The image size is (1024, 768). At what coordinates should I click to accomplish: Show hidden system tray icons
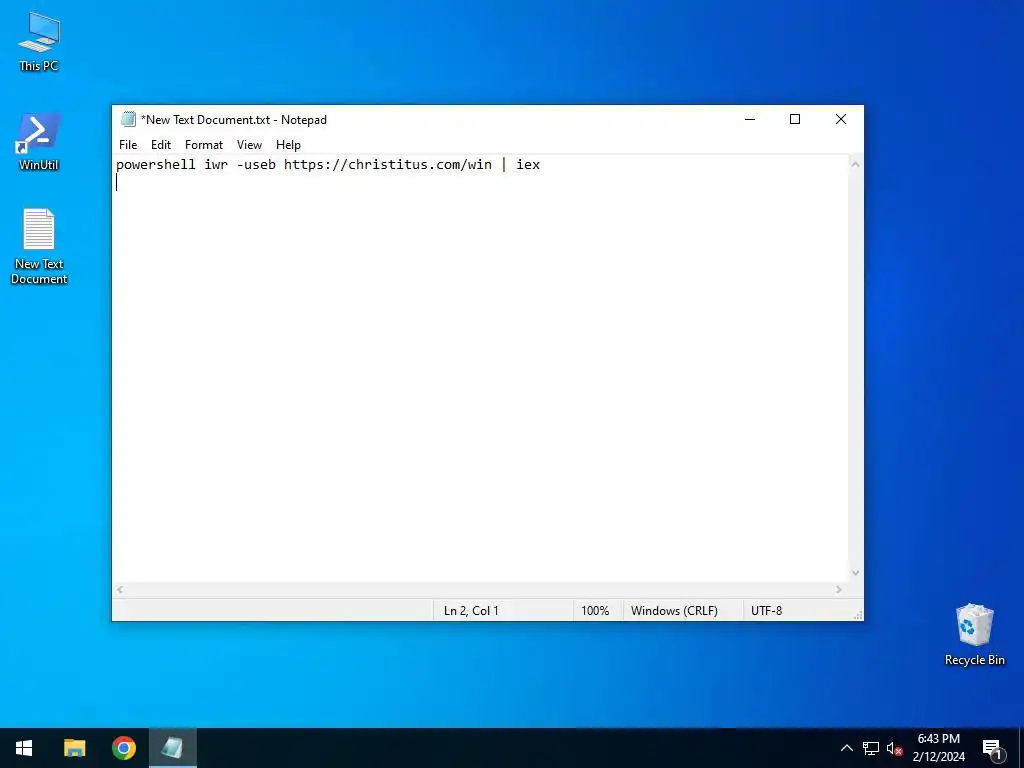[846, 748]
